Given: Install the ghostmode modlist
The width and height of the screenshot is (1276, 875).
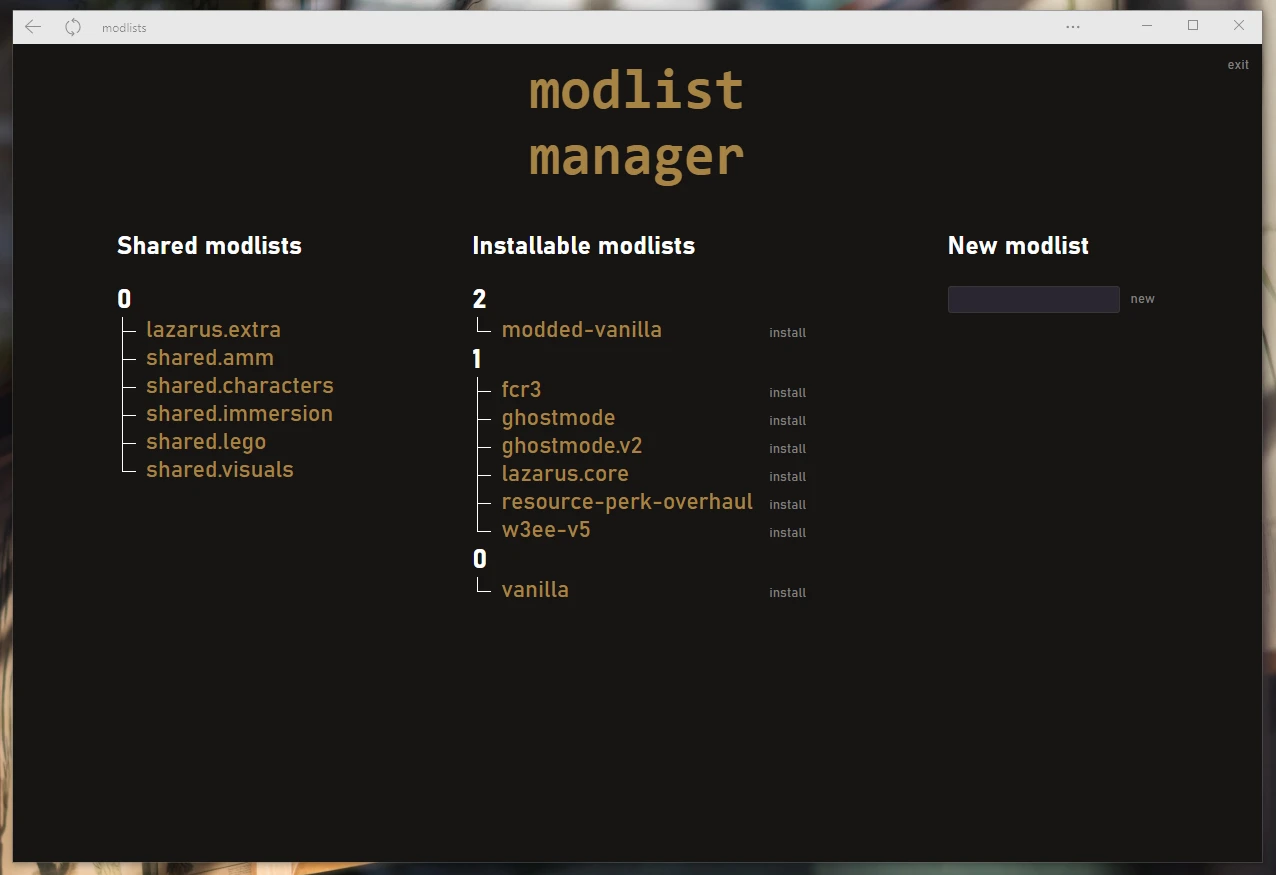Looking at the screenshot, I should tap(787, 421).
